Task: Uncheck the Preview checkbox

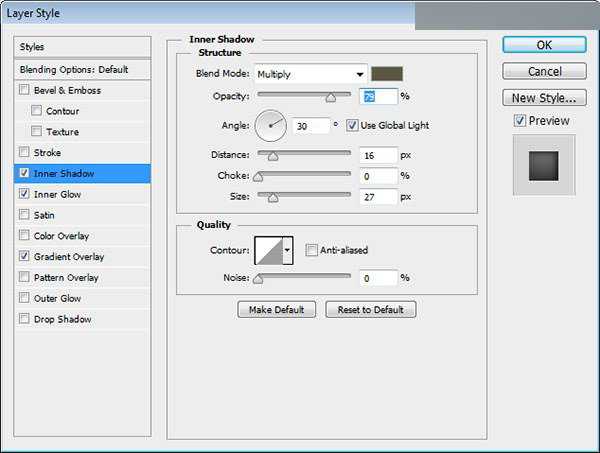Action: coord(519,121)
